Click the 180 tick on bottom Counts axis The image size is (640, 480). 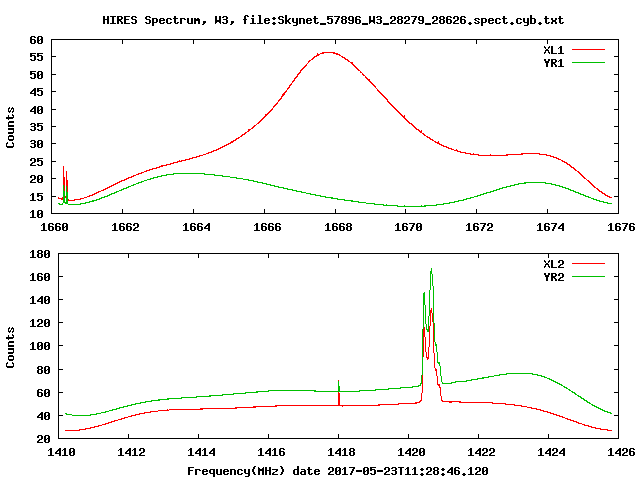point(40,254)
